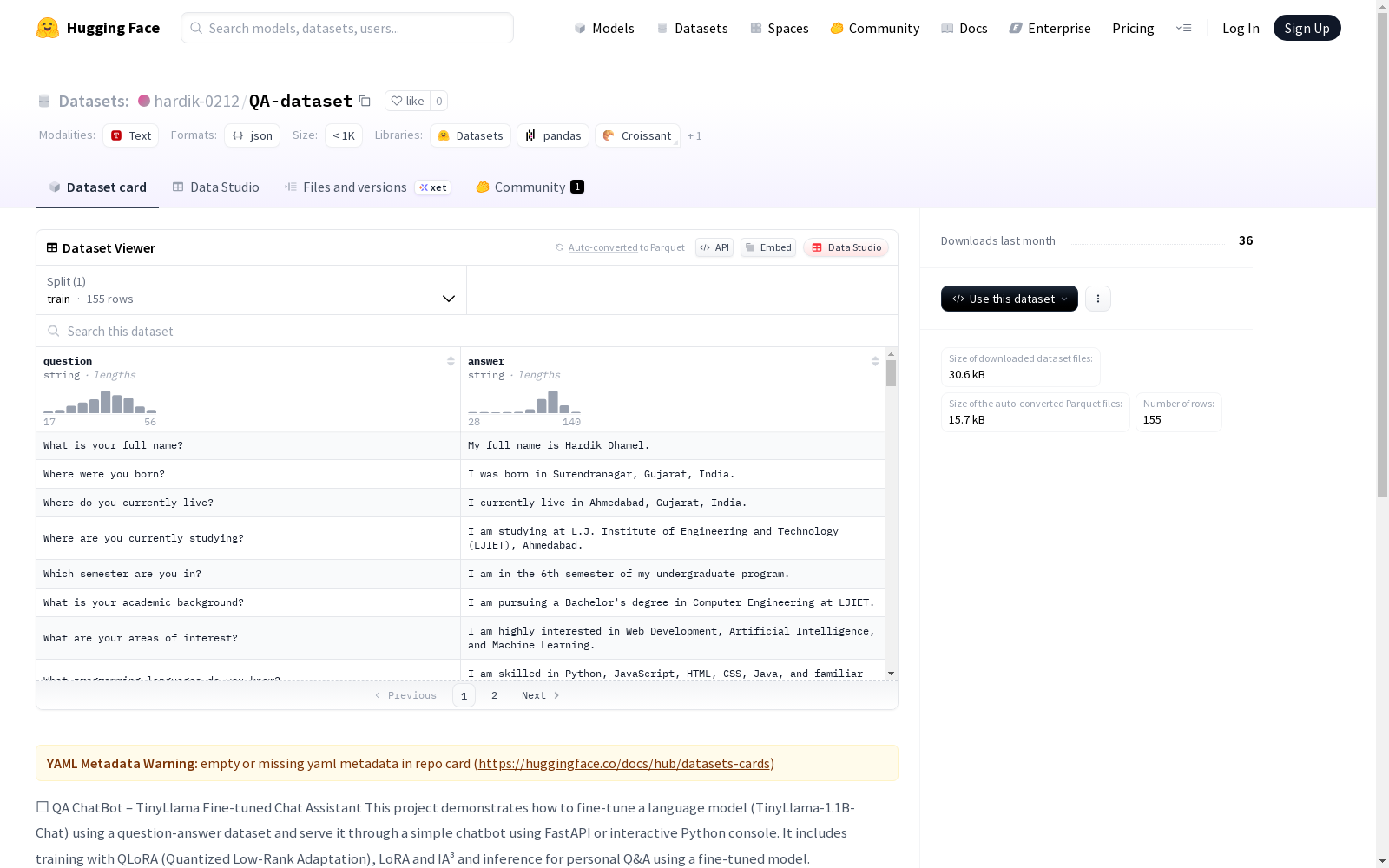The image size is (1389, 868).
Task: Click the Log In link
Action: (1241, 28)
